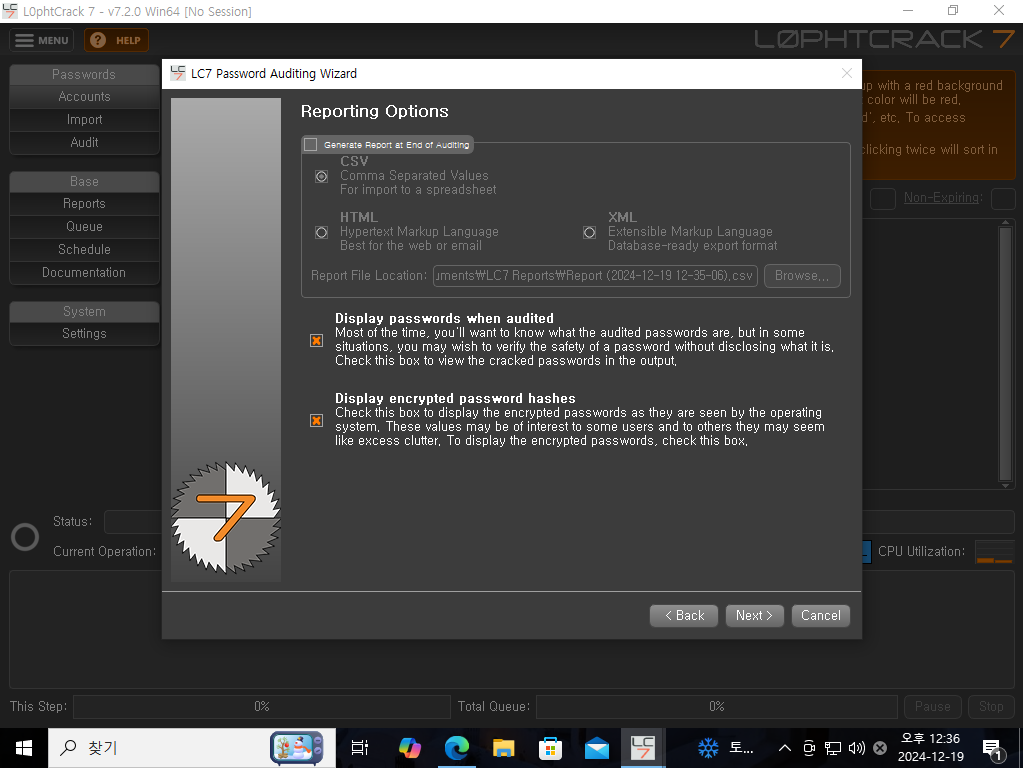Viewport: 1023px width, 768px height.
Task: Click the Passwords section header
Action: pyautogui.click(x=84, y=74)
